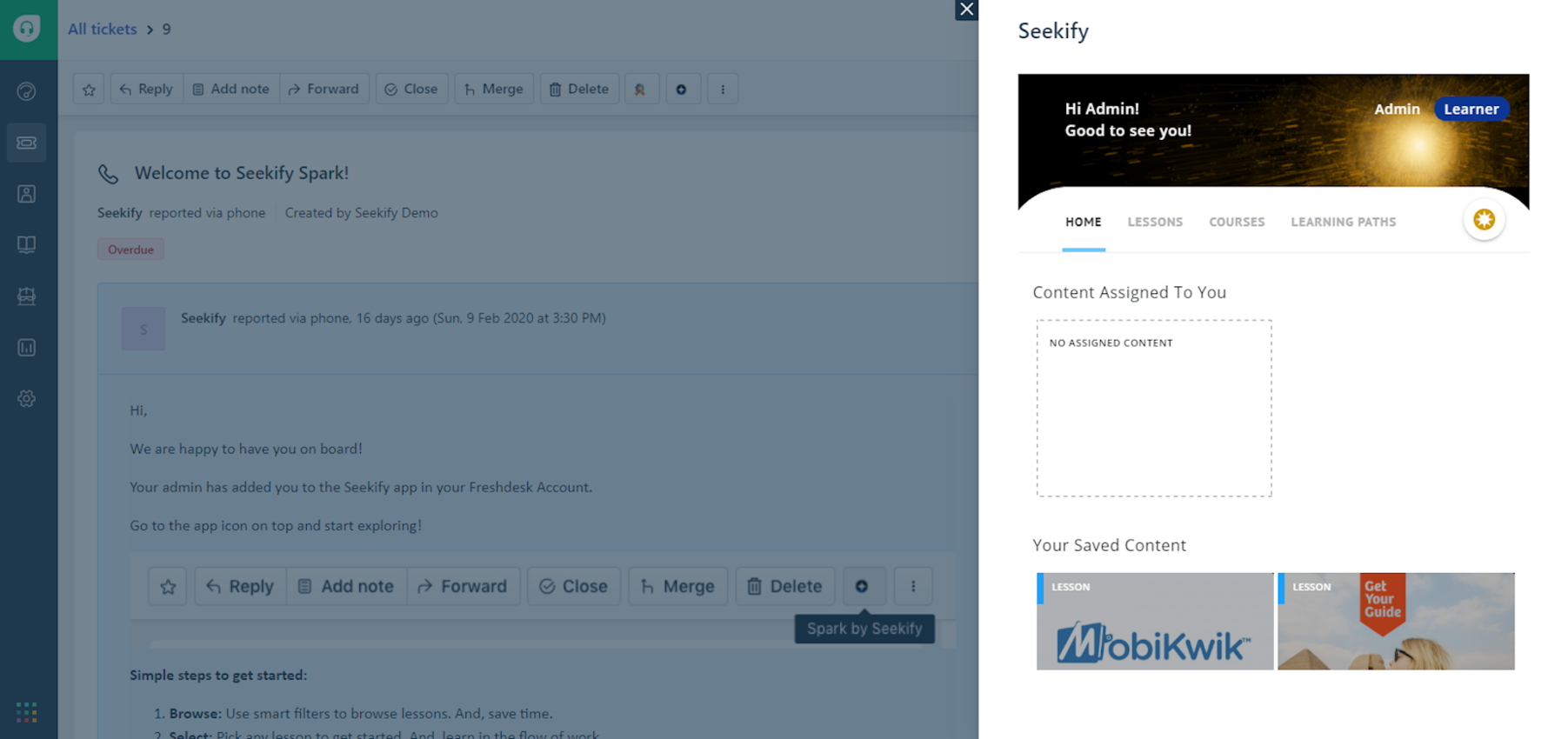Screen dimensions: 1568x739
Task: Click Add note in top toolbar
Action: pos(231,89)
